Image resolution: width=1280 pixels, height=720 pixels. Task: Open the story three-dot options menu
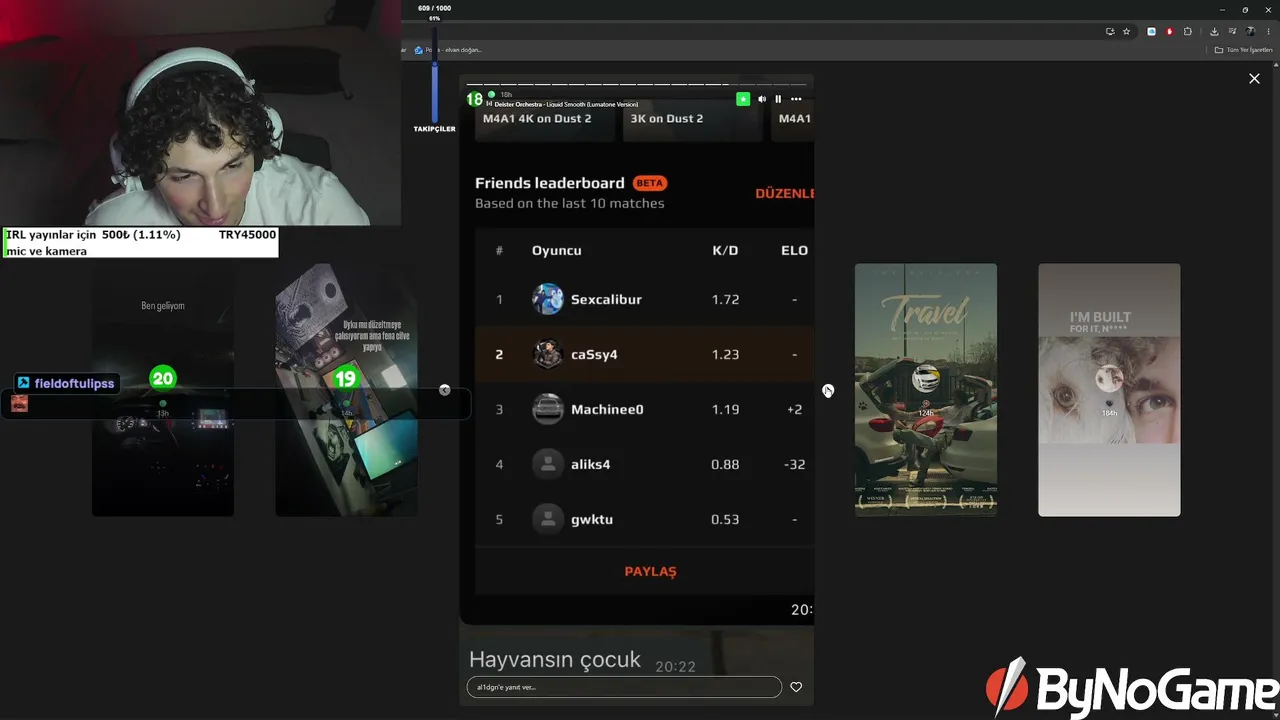(796, 99)
